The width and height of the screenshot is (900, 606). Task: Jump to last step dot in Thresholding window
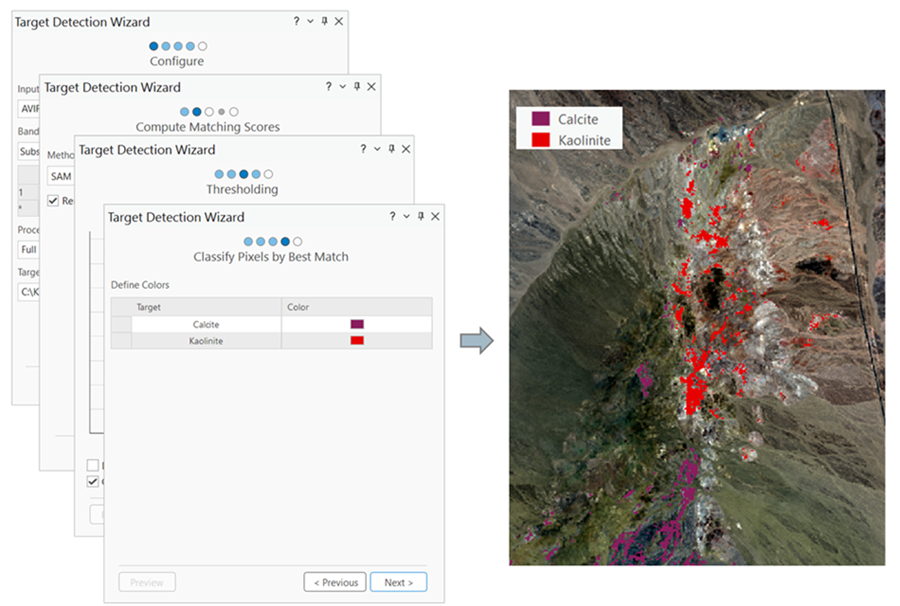click(x=268, y=174)
